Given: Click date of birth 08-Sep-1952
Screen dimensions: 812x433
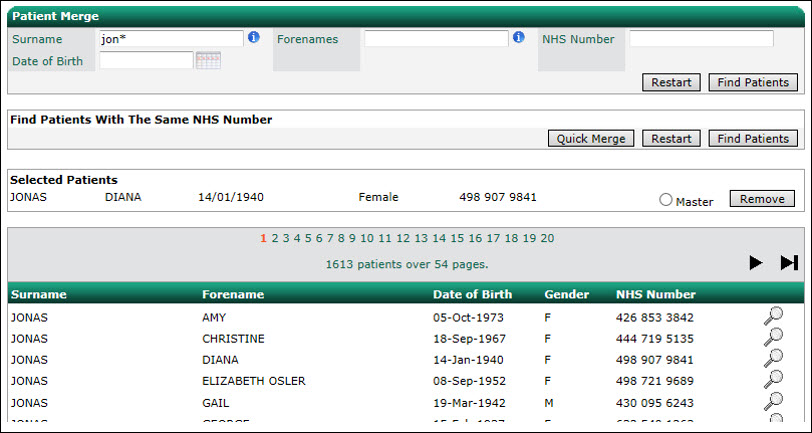Looking at the screenshot, I should tap(469, 381).
